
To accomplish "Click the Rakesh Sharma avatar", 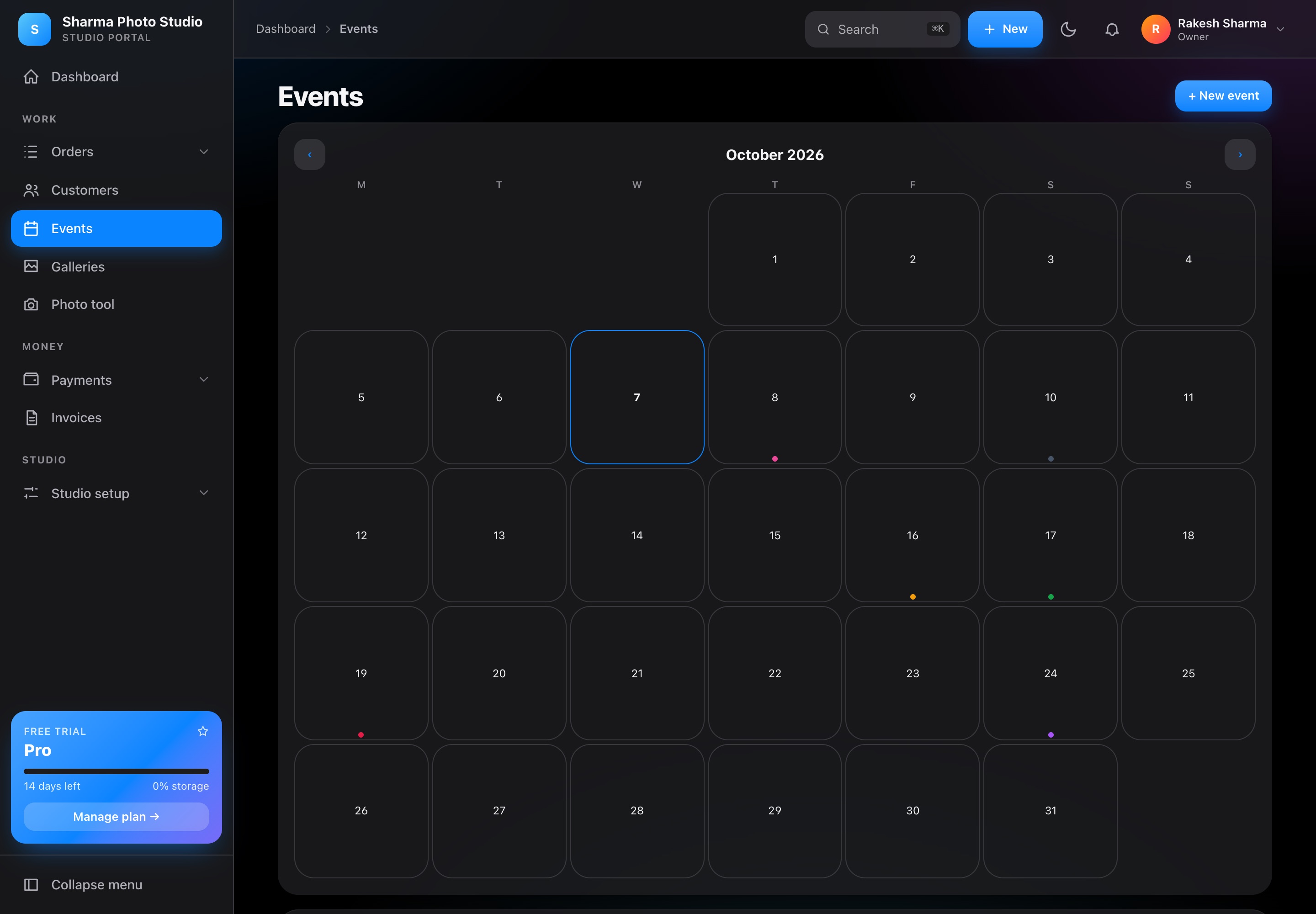I will (x=1156, y=29).
